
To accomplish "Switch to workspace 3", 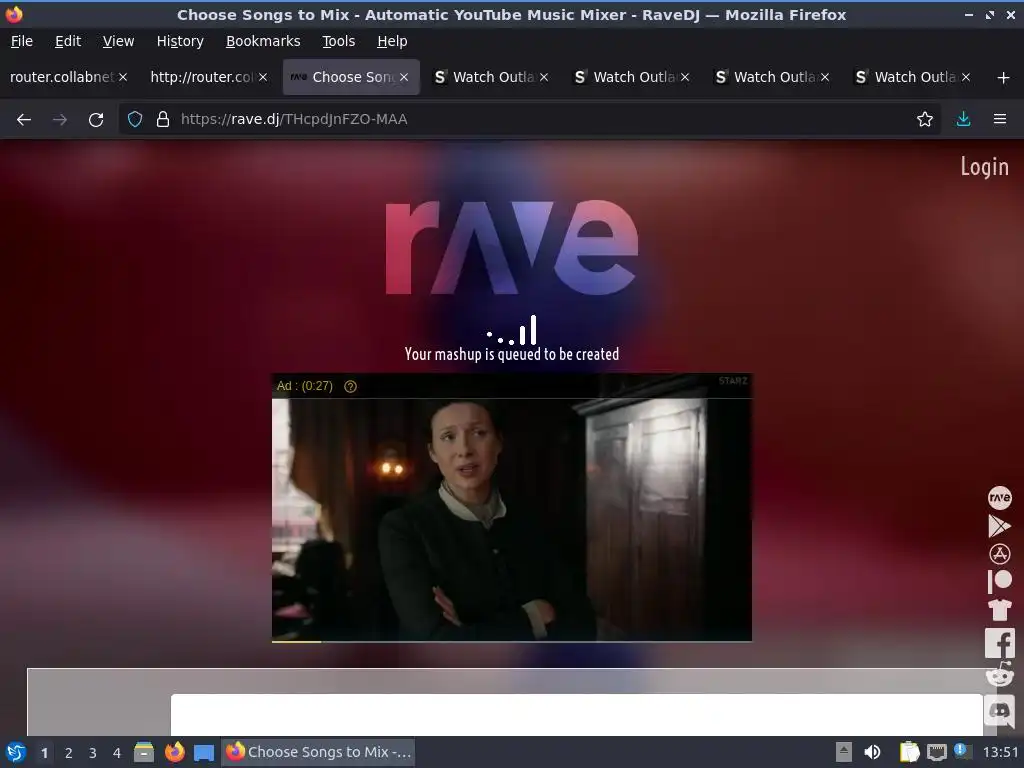I will coord(93,753).
